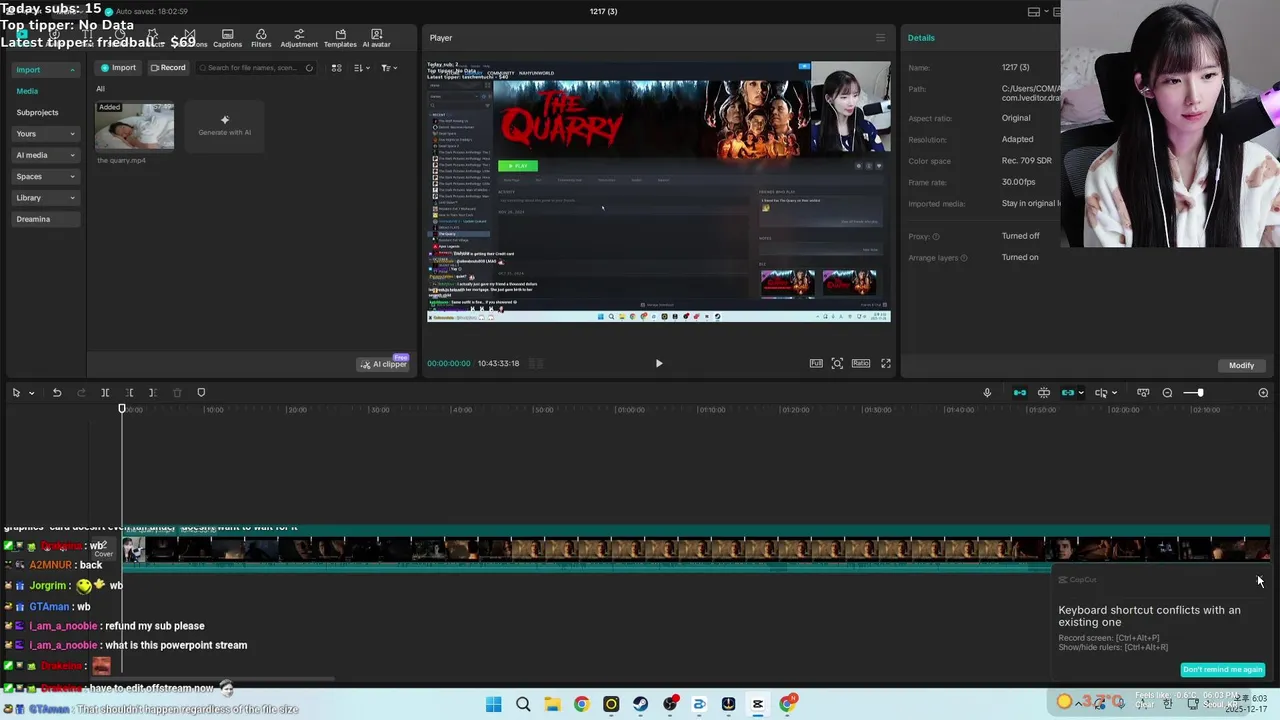Open linkage options dropdown arrow
This screenshot has width=1280, height=720.
(1081, 393)
